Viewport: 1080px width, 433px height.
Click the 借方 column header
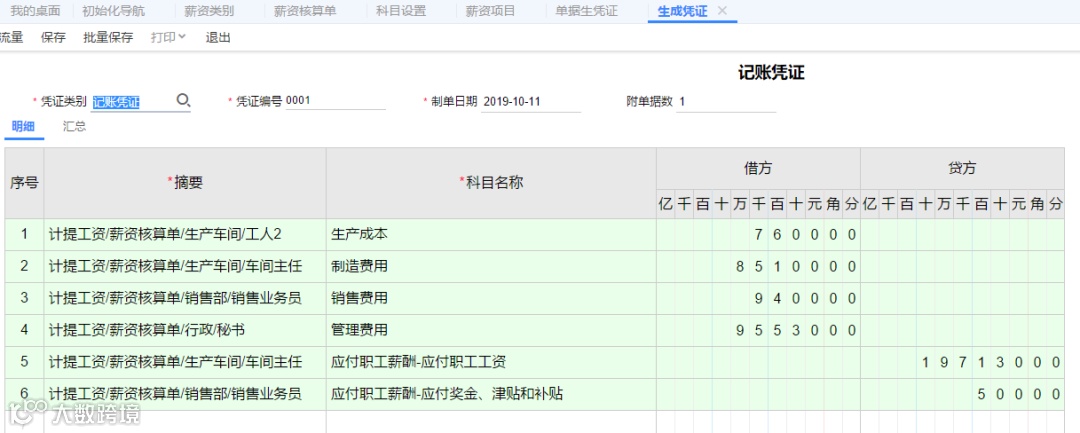[x=758, y=167]
